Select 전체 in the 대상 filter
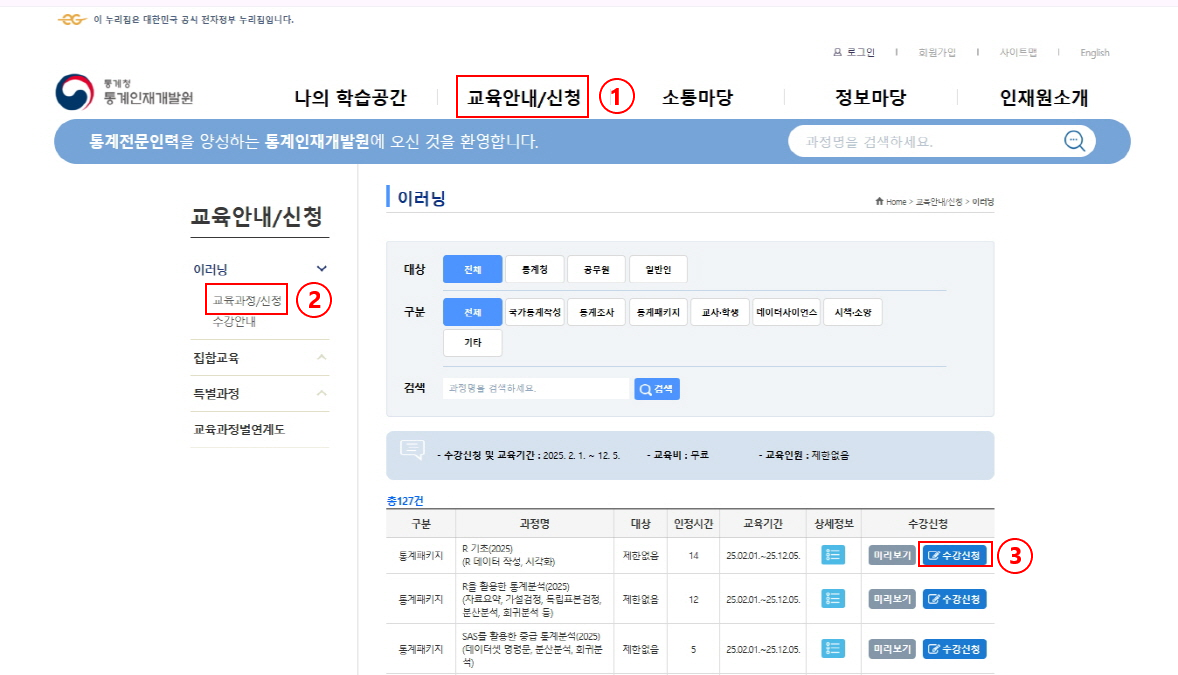 [x=473, y=269]
